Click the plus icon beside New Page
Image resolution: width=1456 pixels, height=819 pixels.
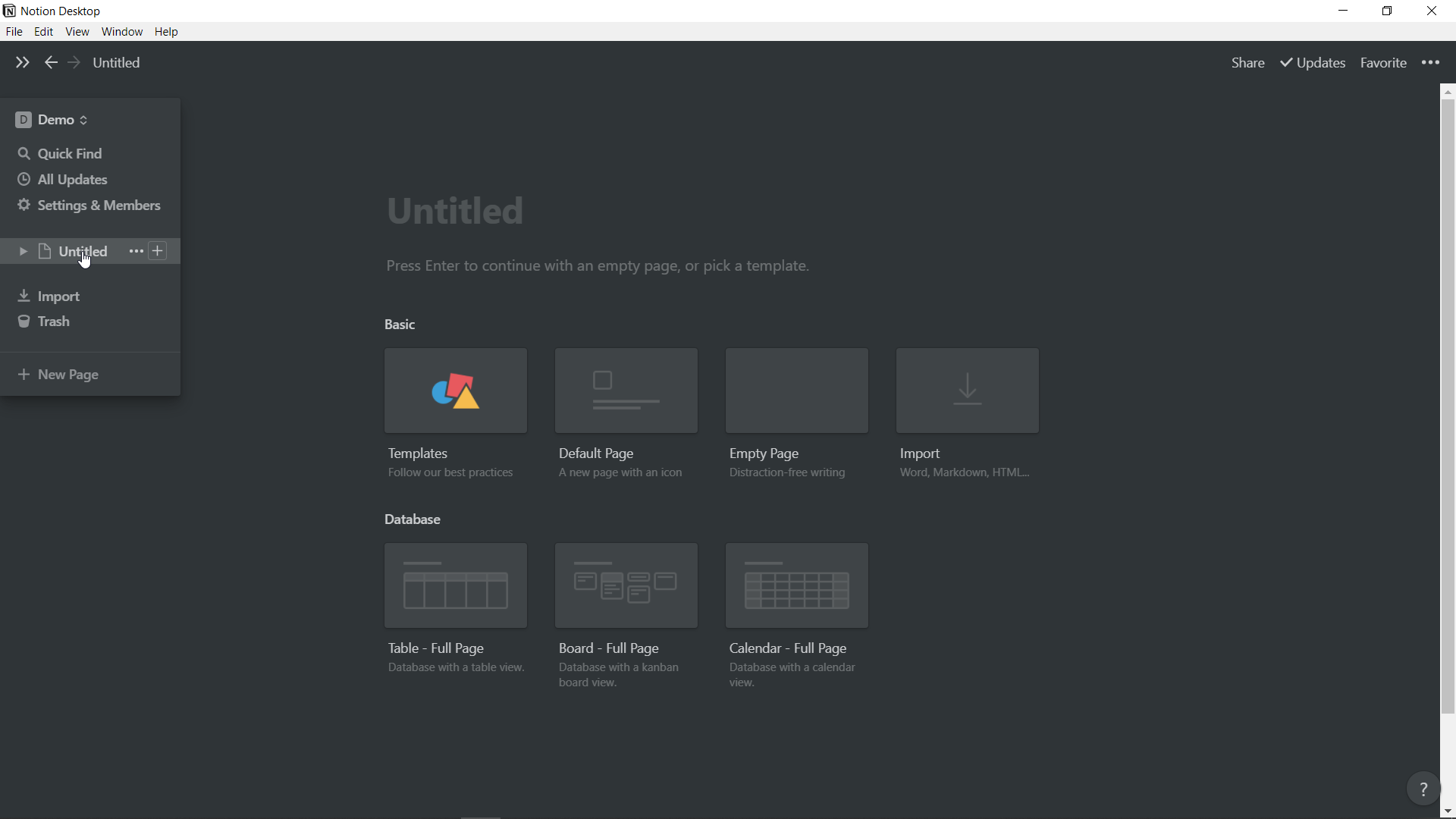24,375
